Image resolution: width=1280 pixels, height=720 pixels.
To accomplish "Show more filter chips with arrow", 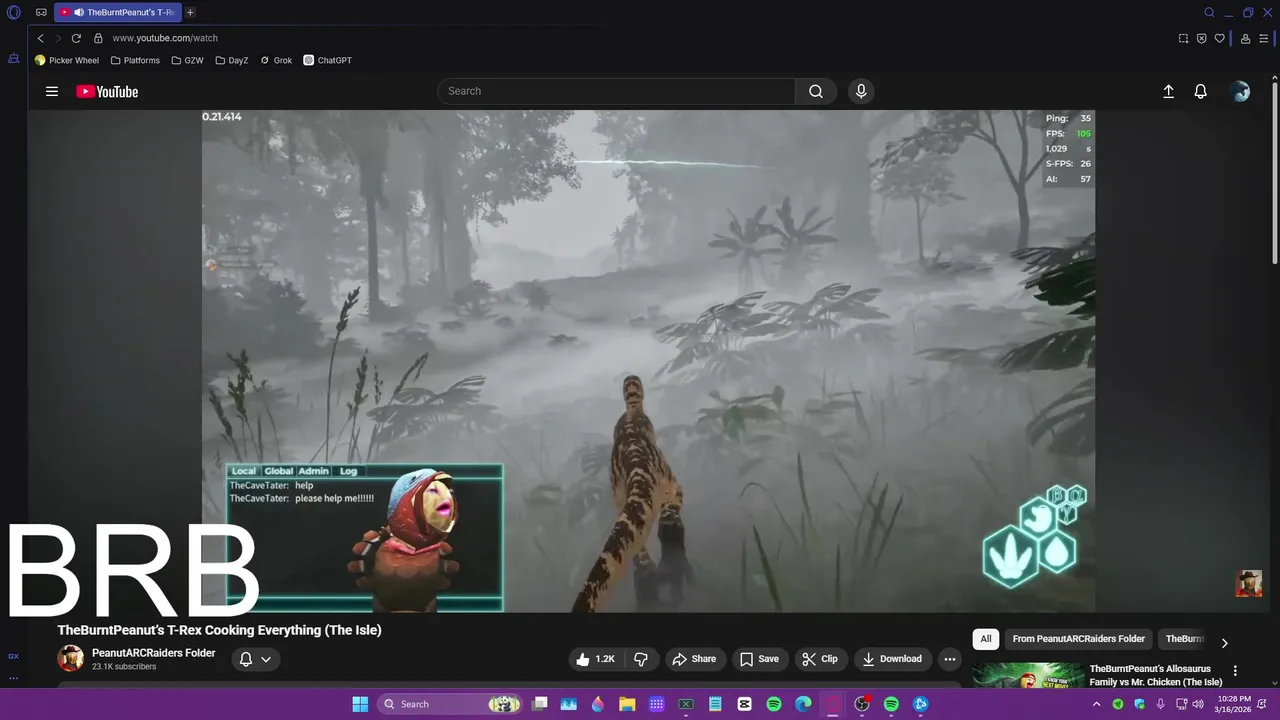I will [1224, 643].
